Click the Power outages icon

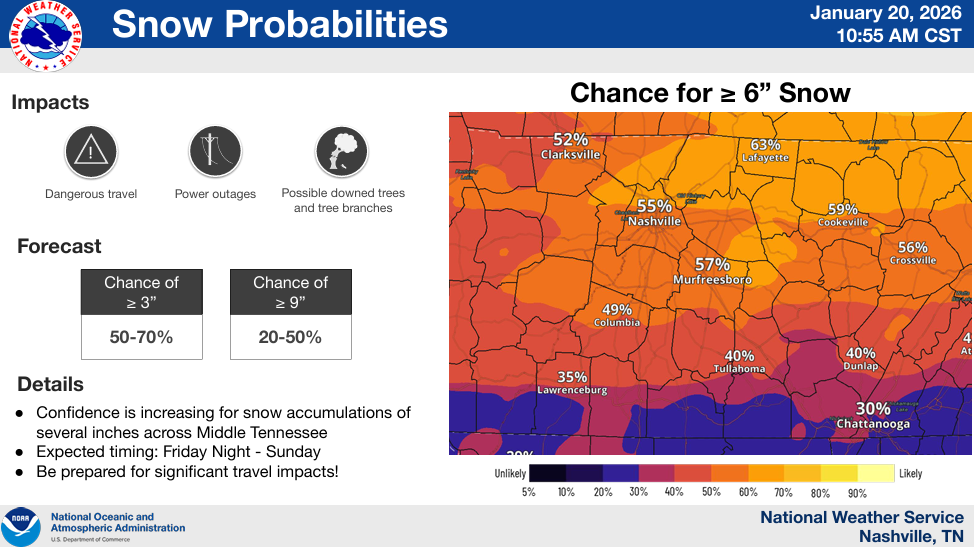pyautogui.click(x=215, y=152)
